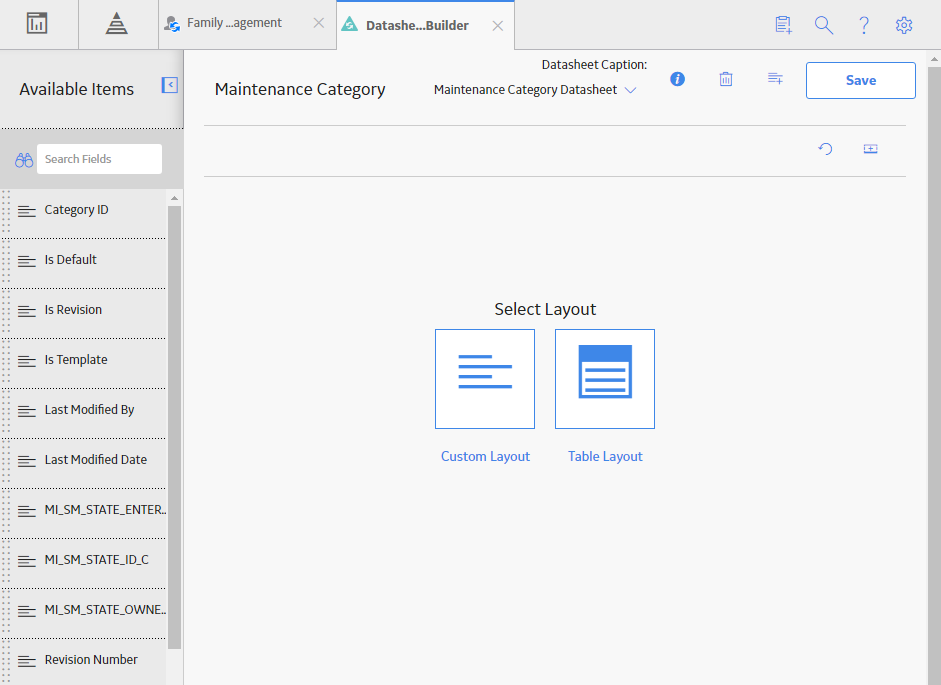
Task: Click the field icon beside Last Modified By
Action: (26, 411)
